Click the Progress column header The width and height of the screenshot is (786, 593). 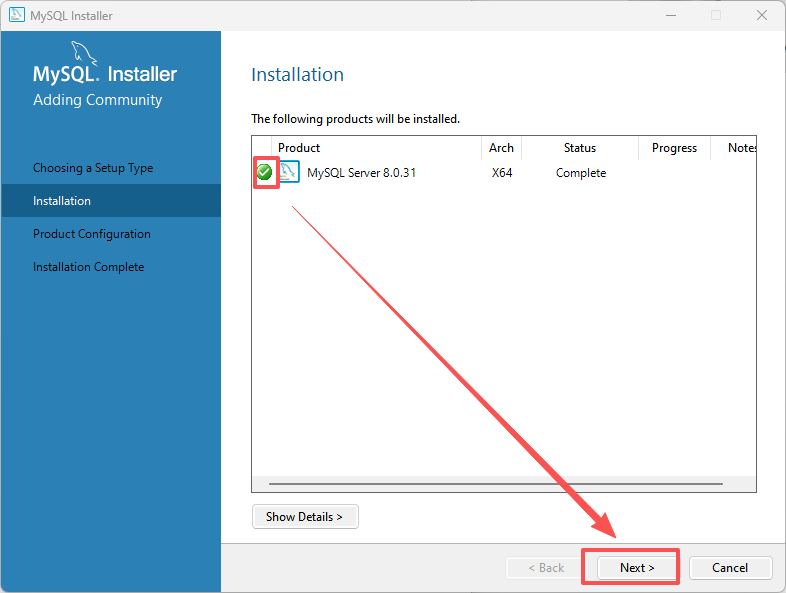pyautogui.click(x=674, y=148)
